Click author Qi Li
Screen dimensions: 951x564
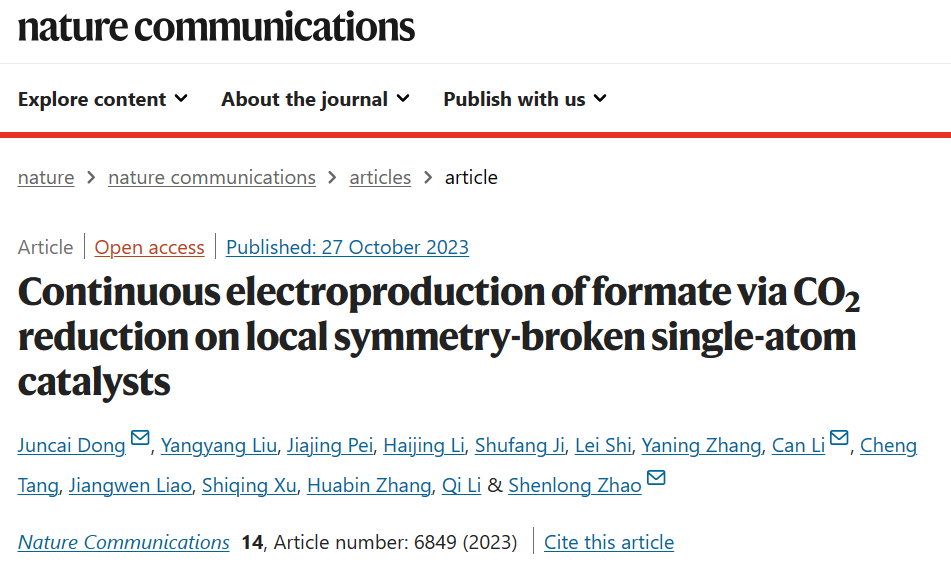coord(462,486)
